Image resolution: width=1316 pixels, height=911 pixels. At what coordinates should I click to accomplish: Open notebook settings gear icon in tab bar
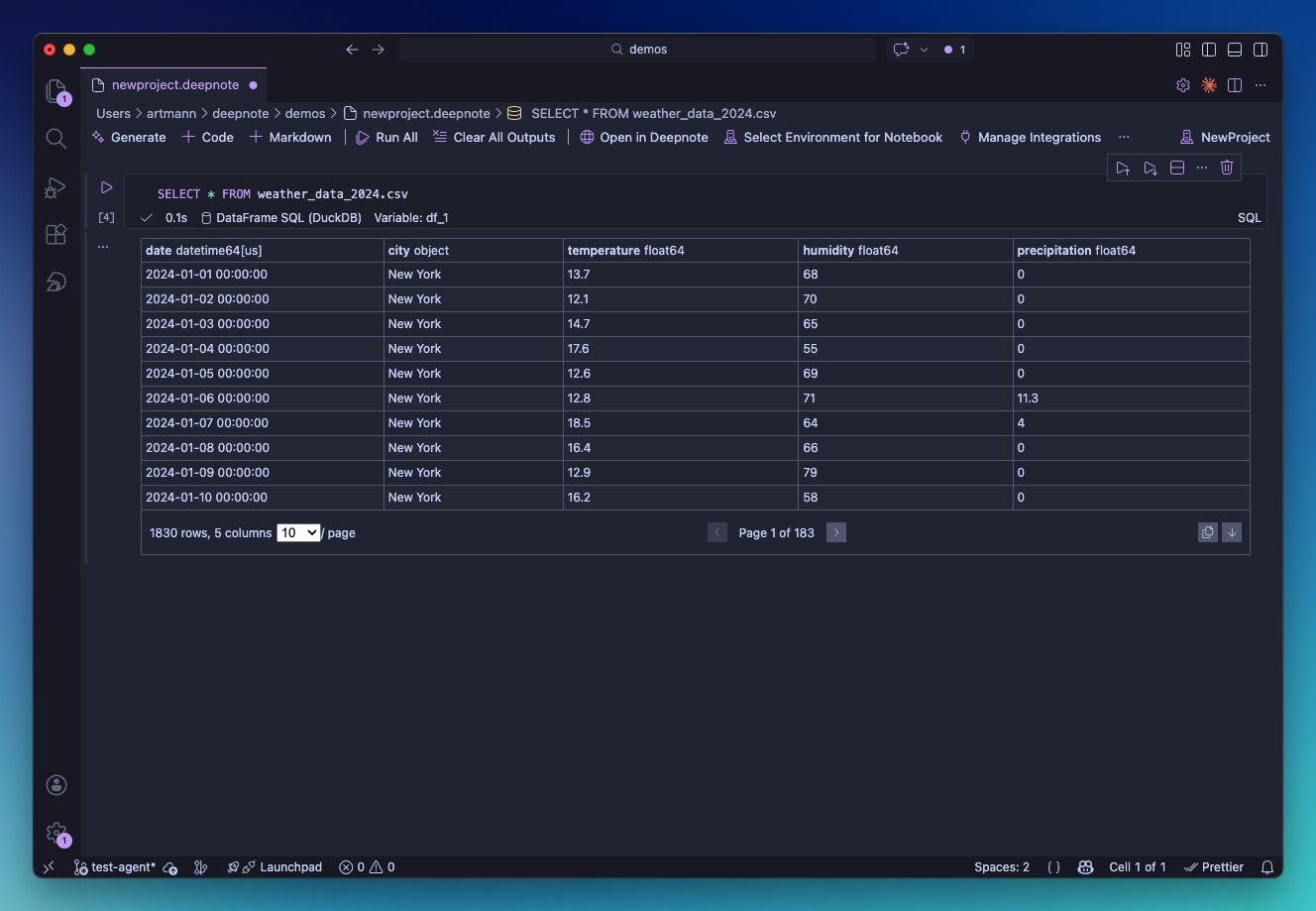click(1183, 85)
